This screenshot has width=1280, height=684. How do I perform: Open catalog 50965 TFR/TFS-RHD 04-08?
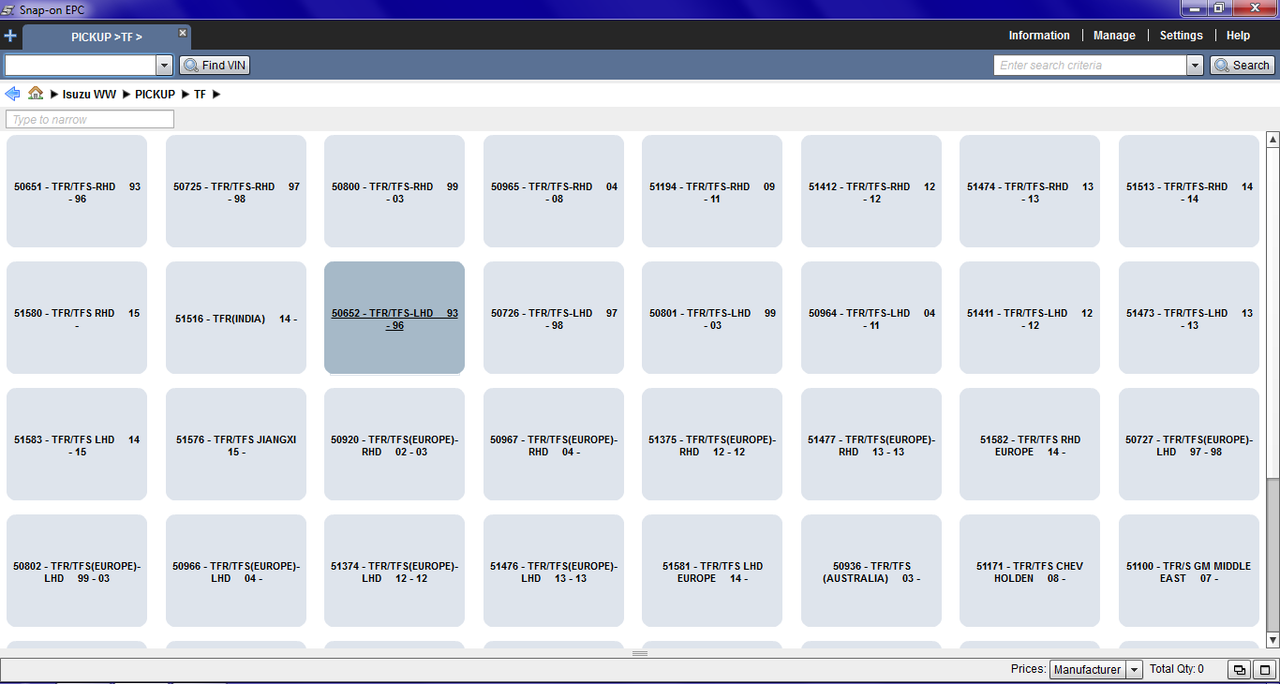tap(553, 192)
